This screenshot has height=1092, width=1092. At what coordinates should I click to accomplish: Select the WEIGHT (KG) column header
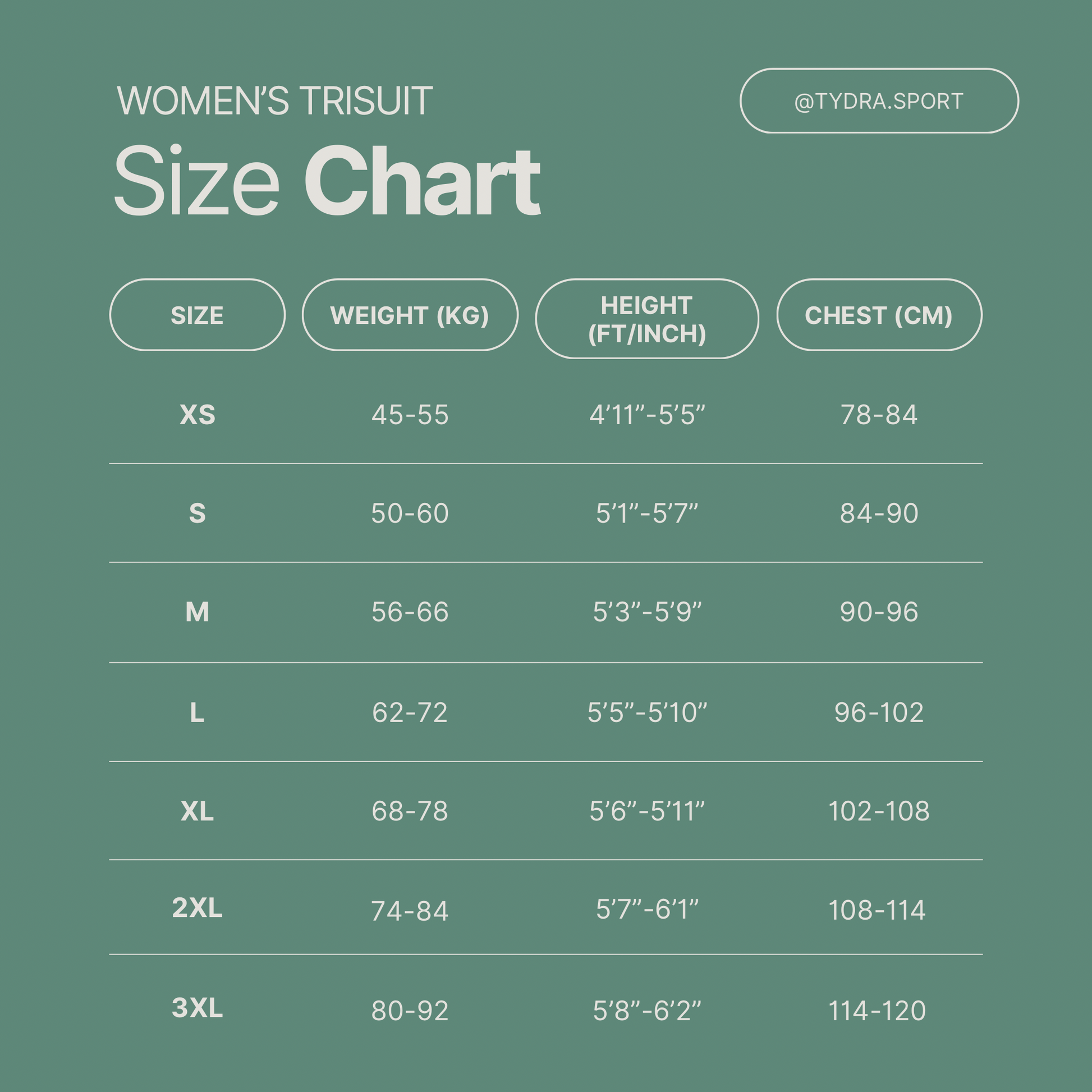410,315
